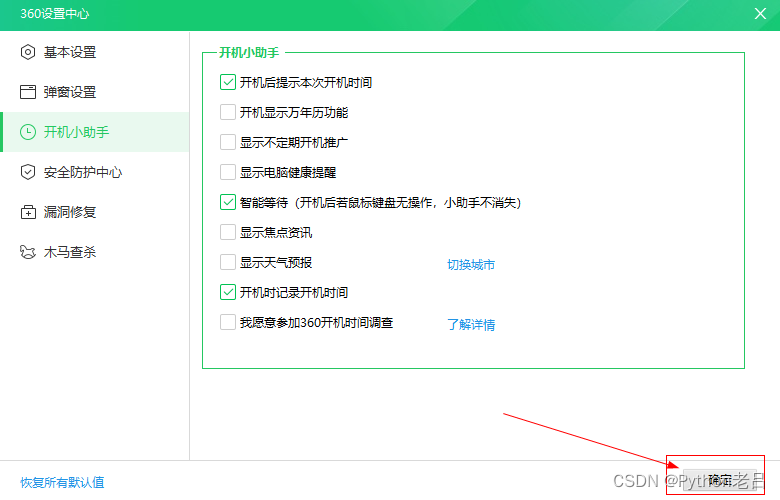Click the shield icon beside 安全防护中心
The height and width of the screenshot is (500, 780).
[28, 172]
